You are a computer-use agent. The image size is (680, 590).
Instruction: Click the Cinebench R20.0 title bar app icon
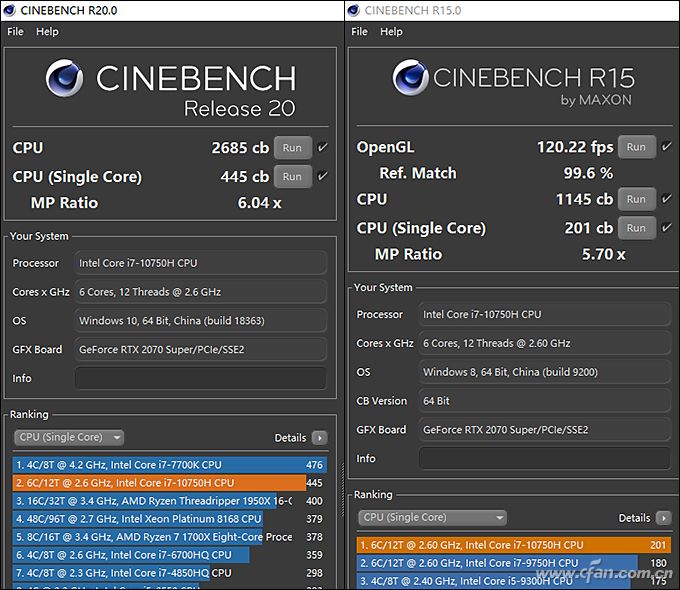[9, 10]
